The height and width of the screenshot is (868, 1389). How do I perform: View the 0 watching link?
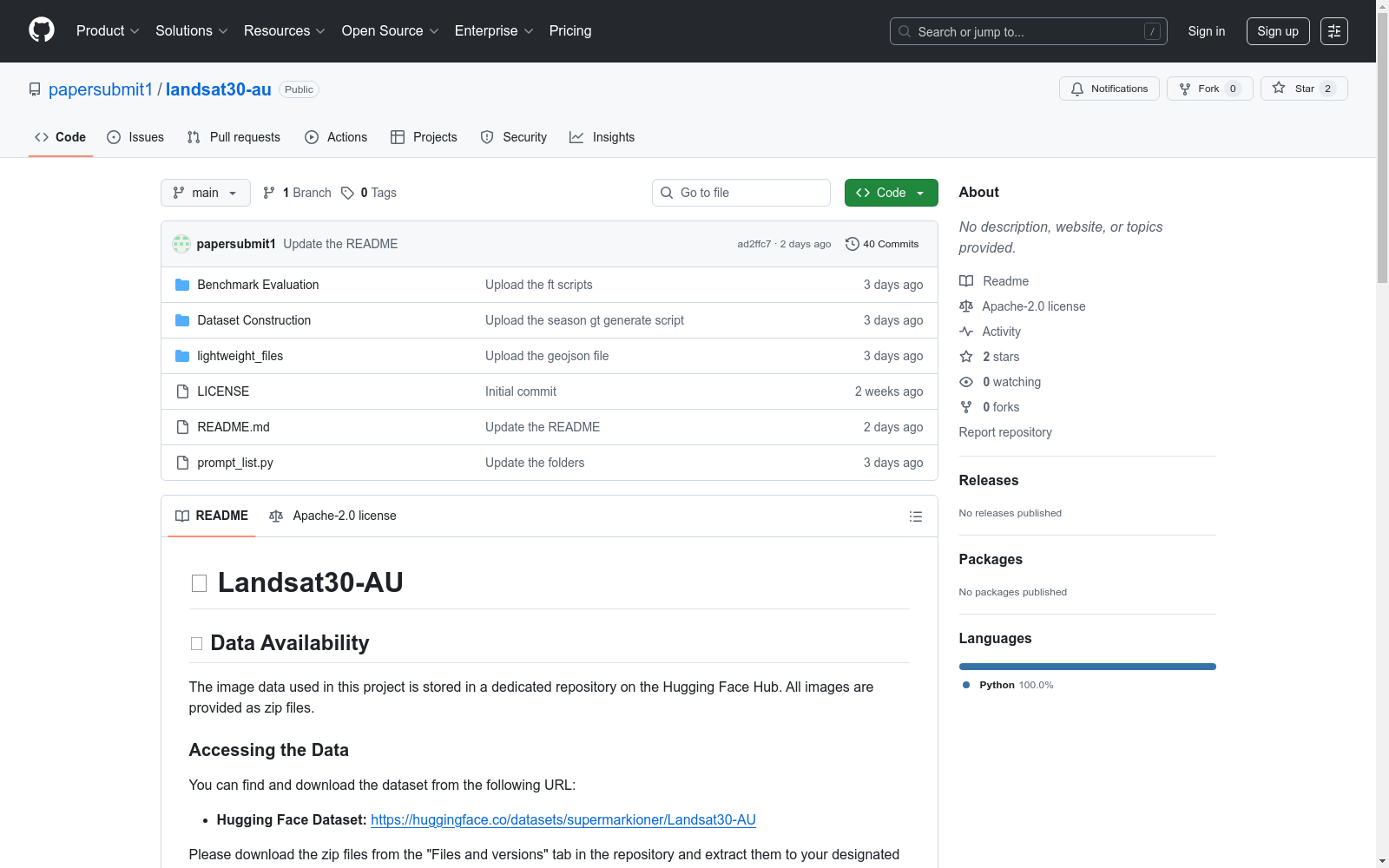(x=1000, y=382)
